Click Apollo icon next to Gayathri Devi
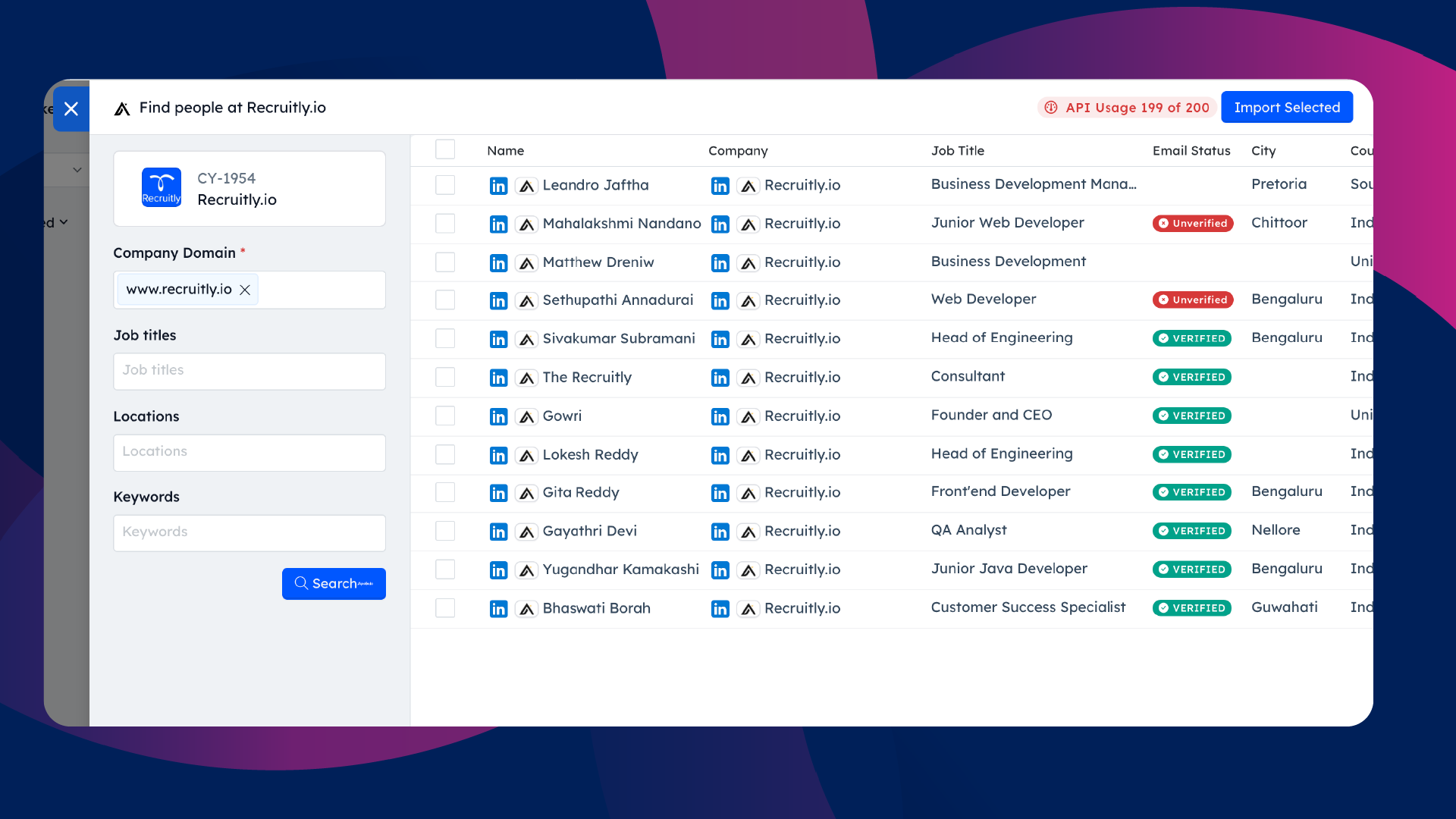The image size is (1456, 819). (x=526, y=532)
